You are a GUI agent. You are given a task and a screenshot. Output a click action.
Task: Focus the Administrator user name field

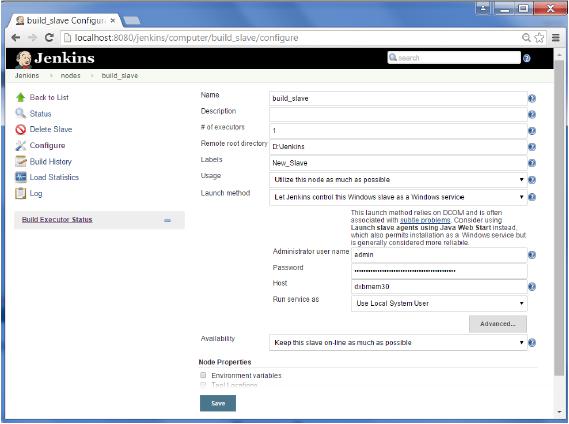pyautogui.click(x=439, y=255)
